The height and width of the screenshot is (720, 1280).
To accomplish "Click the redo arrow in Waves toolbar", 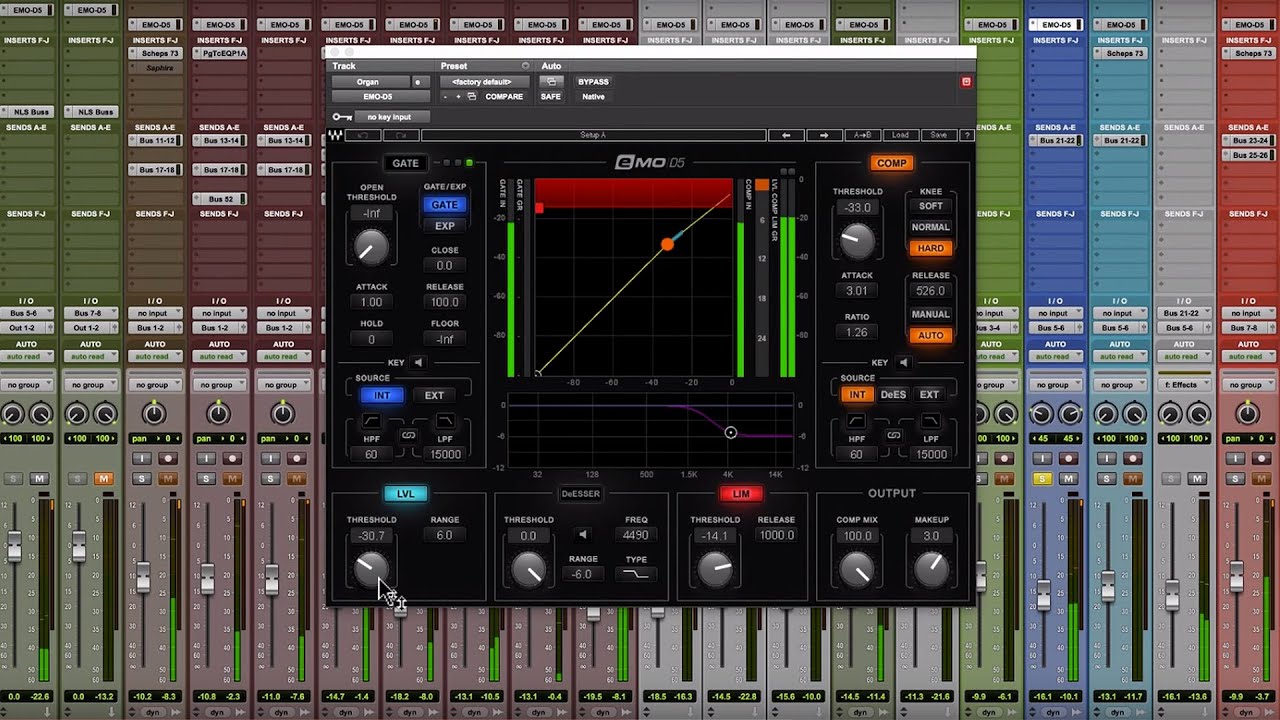I will 400,135.
